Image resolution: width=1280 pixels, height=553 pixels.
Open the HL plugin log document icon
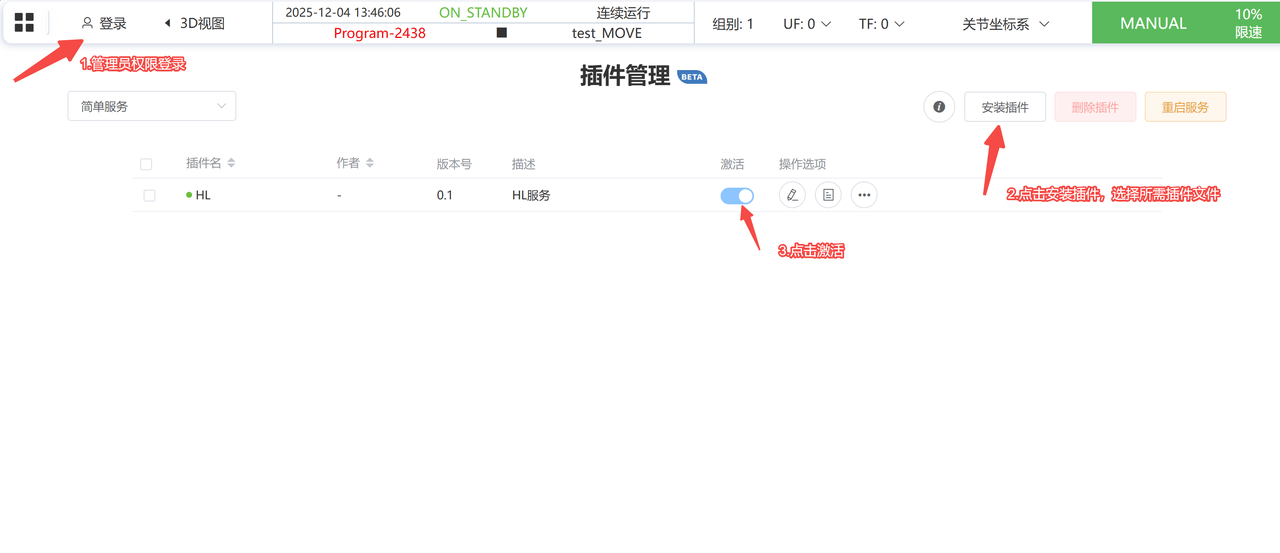pos(828,195)
